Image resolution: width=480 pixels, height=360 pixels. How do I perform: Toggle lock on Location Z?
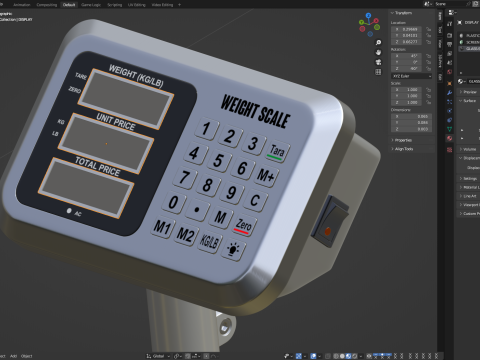(428, 42)
